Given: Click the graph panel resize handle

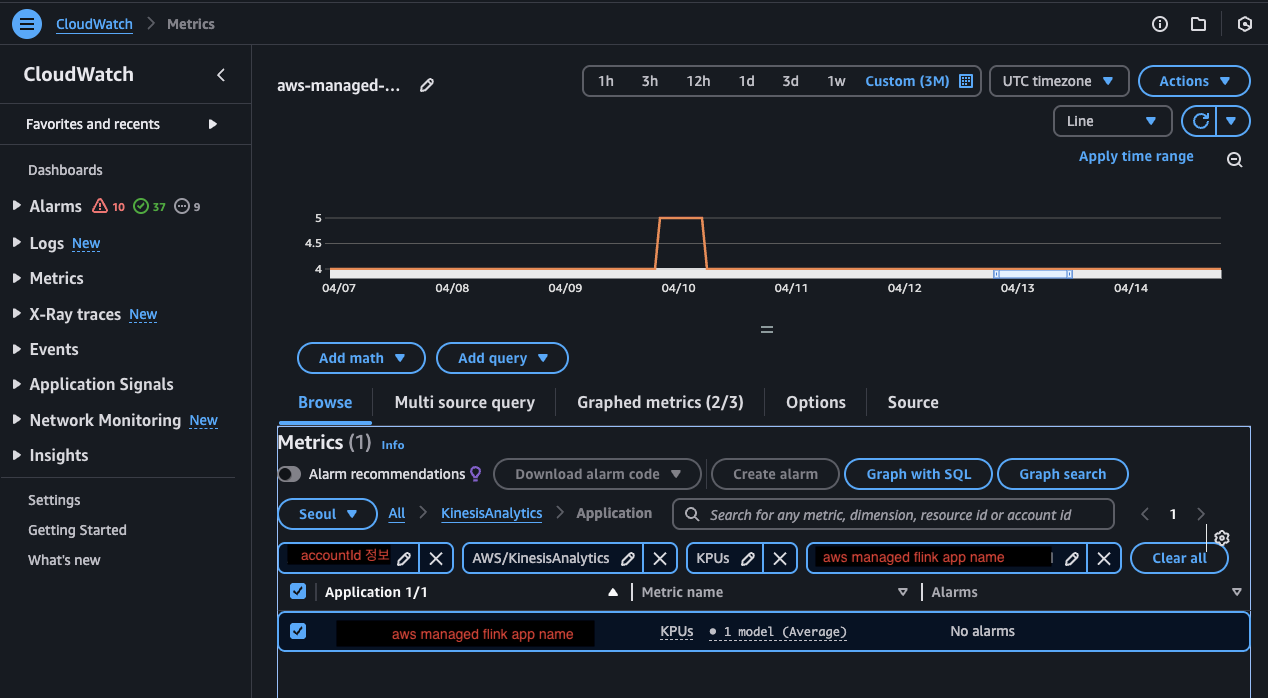Looking at the screenshot, I should pyautogui.click(x=767, y=329).
